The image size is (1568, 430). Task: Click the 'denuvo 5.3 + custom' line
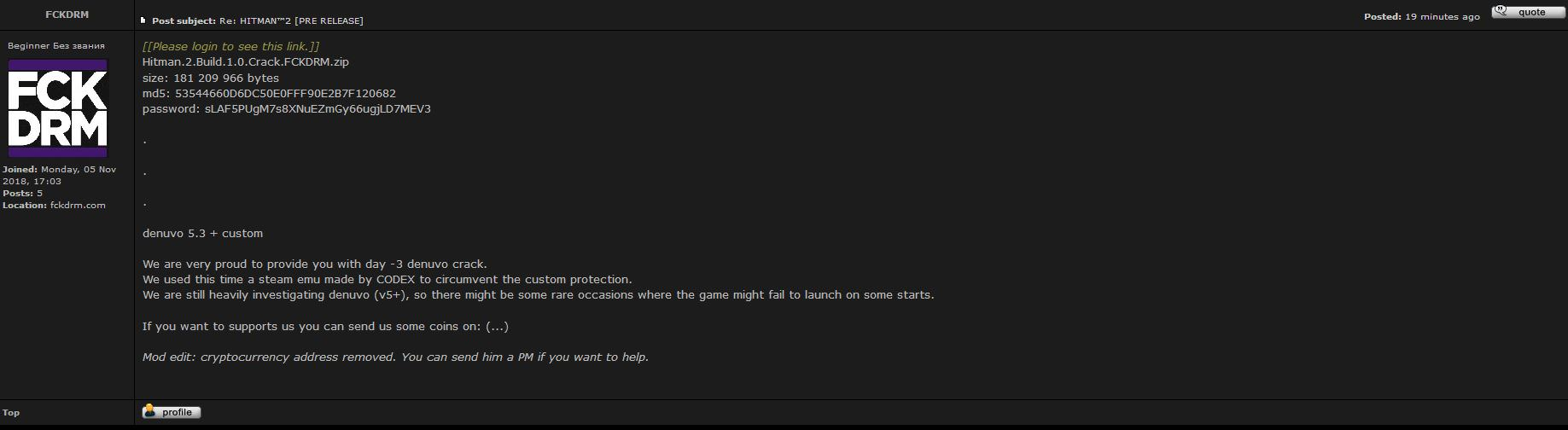(x=202, y=233)
